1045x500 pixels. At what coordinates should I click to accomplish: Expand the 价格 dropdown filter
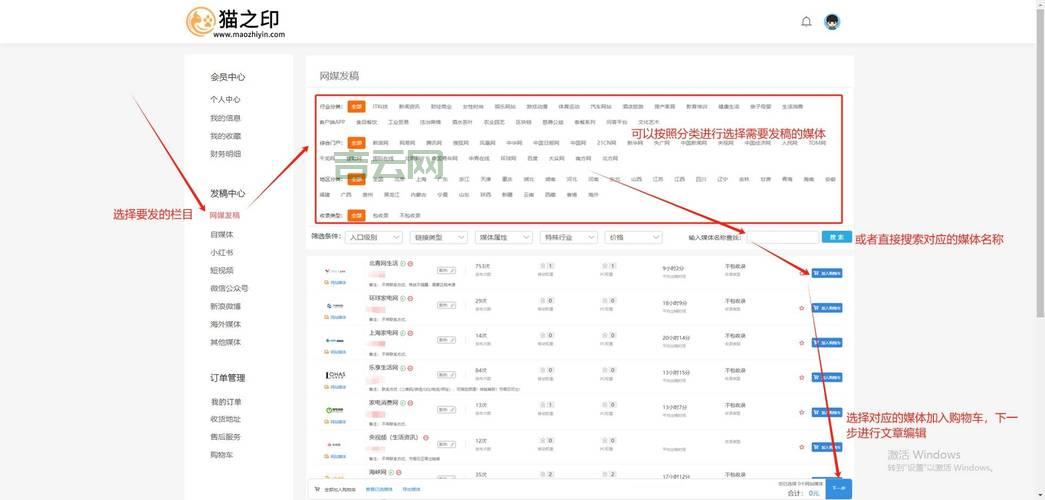click(x=633, y=238)
